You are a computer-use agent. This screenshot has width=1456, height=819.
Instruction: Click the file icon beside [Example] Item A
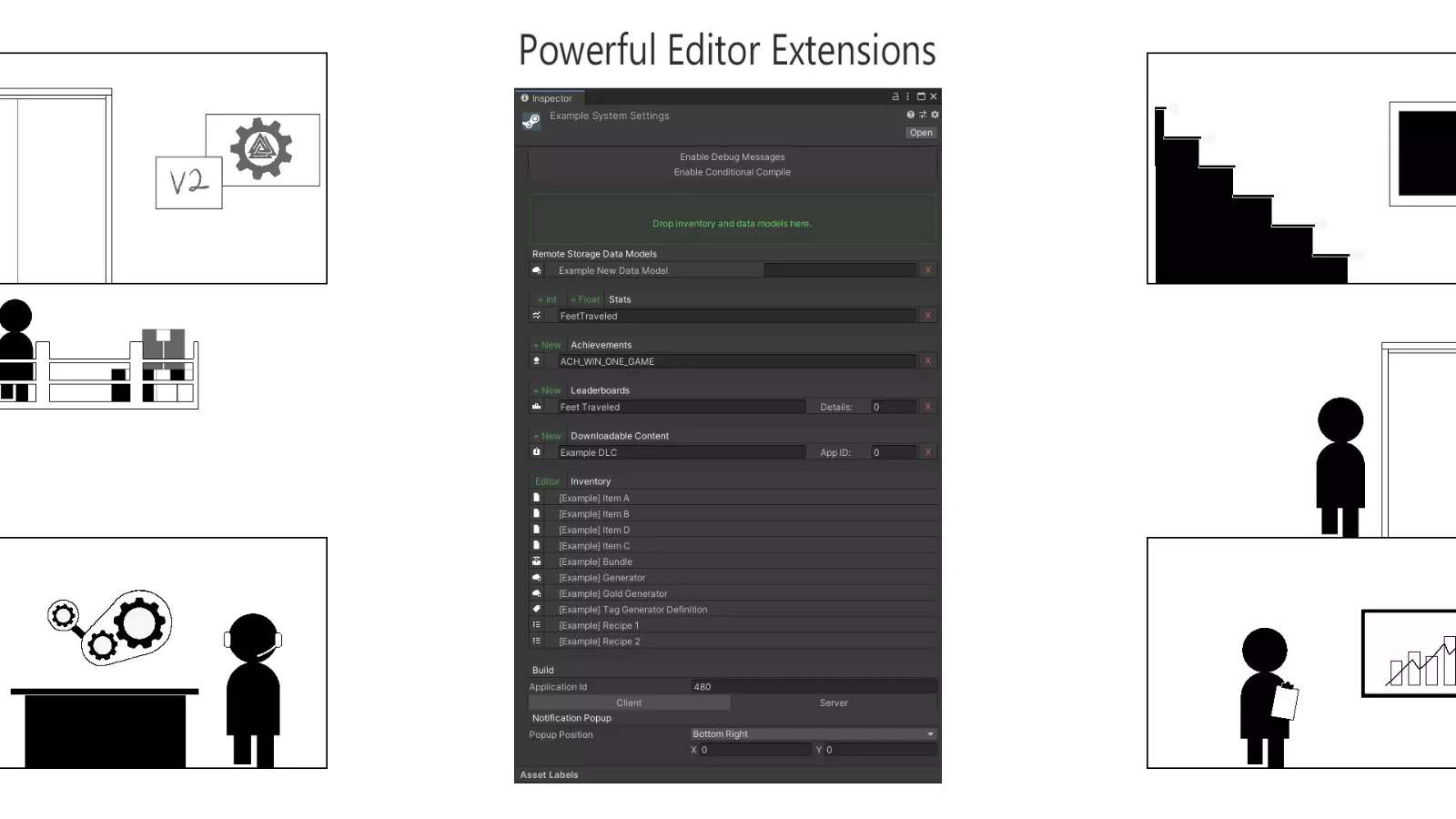coord(537,498)
